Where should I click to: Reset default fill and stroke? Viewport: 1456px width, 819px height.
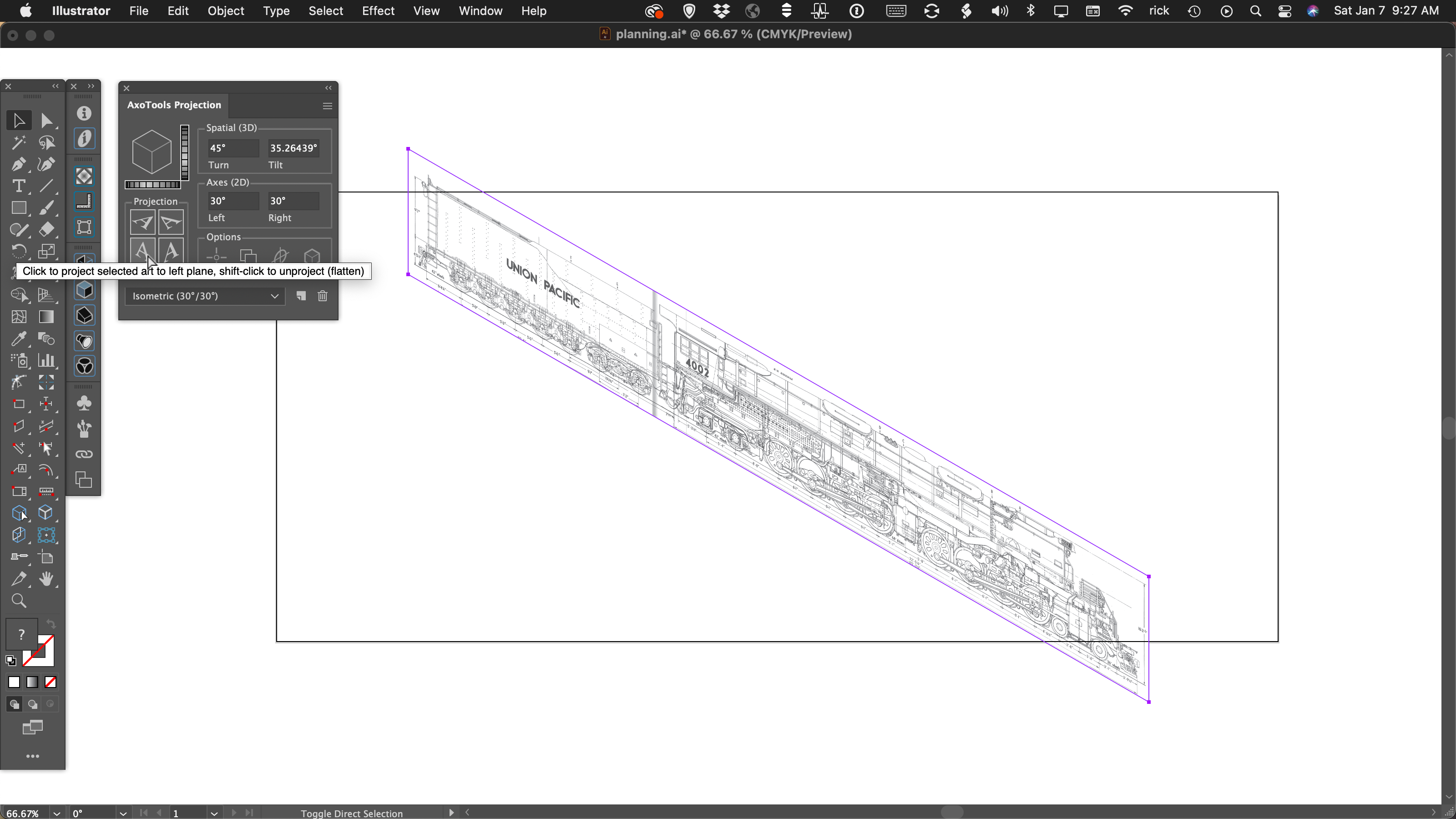tap(11, 660)
